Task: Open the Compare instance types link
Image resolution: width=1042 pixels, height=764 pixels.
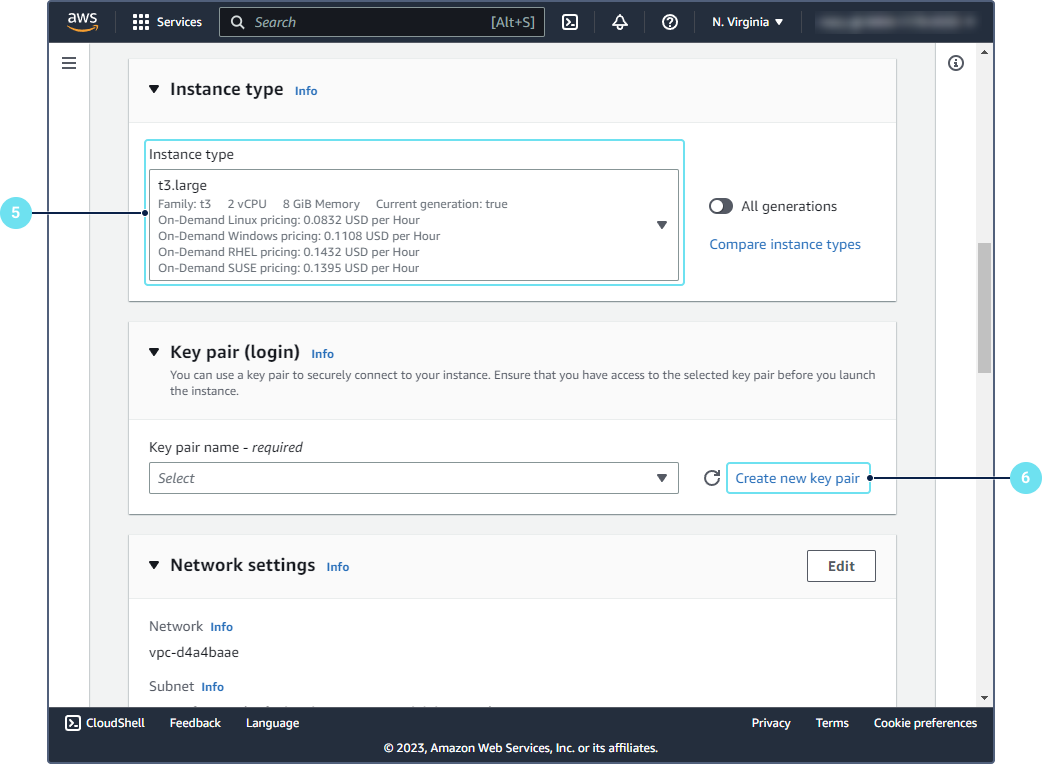Action: pos(785,244)
